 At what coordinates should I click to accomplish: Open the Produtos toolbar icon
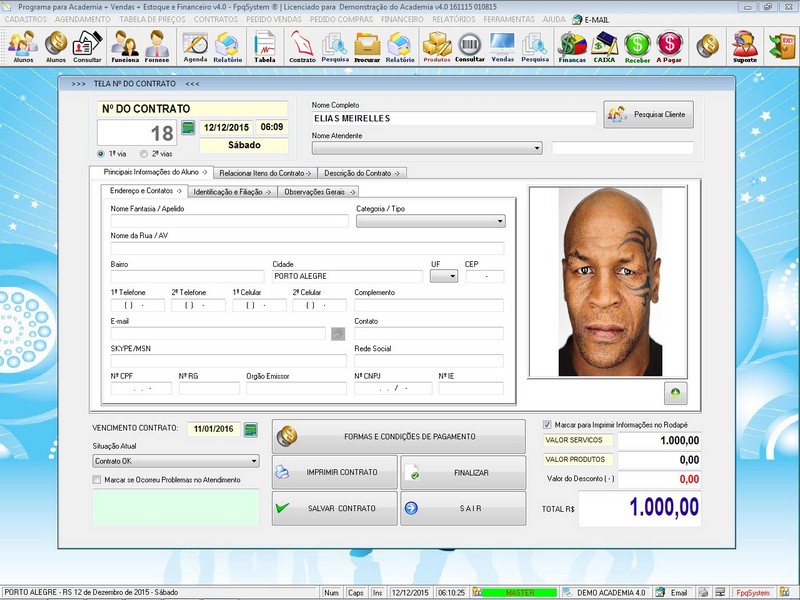[436, 46]
